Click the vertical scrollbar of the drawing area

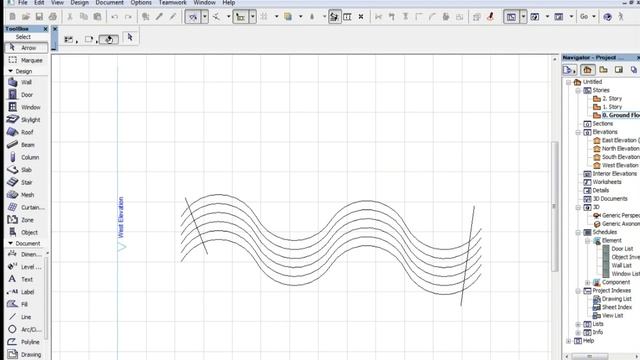click(554, 206)
